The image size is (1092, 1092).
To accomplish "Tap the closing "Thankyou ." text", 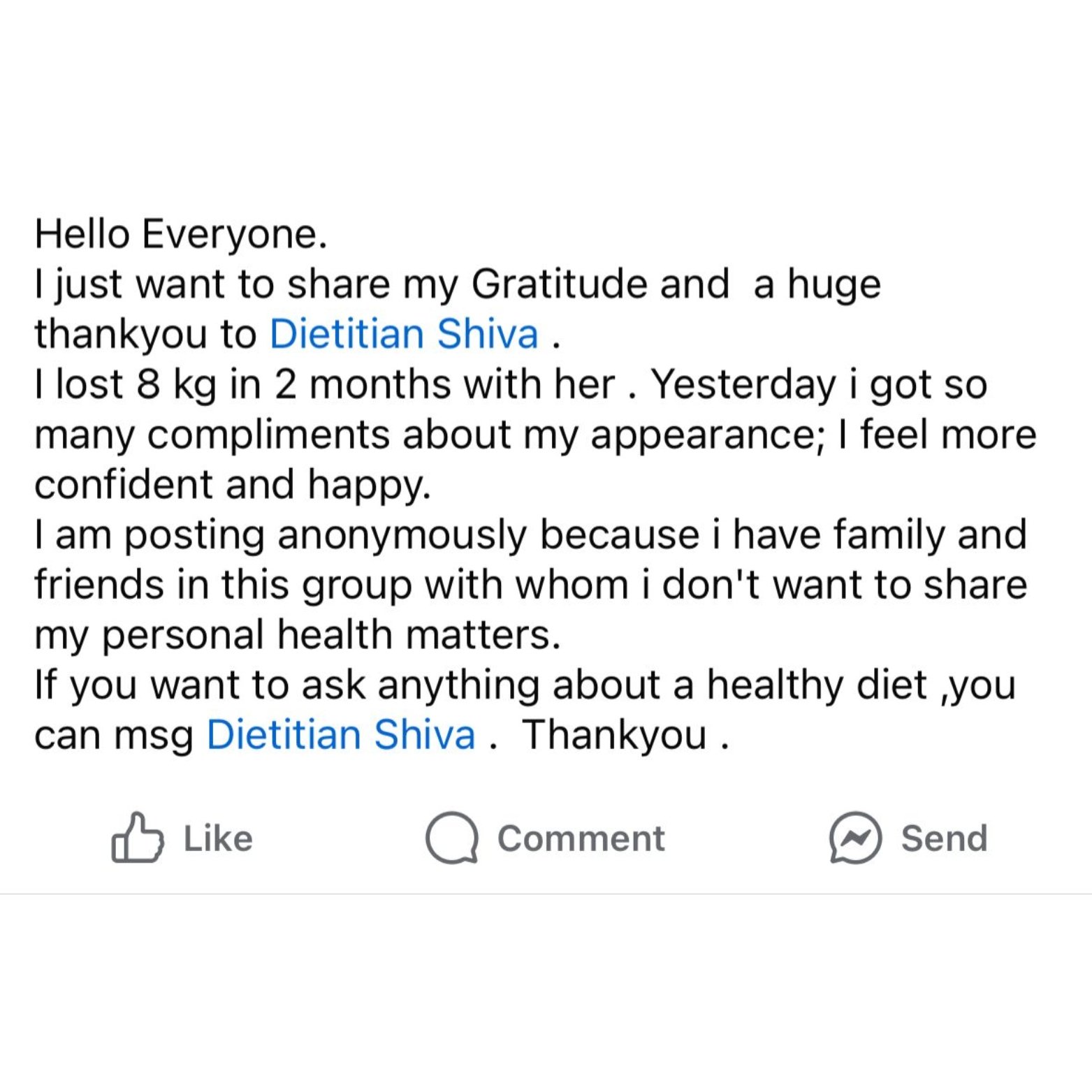I will coord(625,735).
